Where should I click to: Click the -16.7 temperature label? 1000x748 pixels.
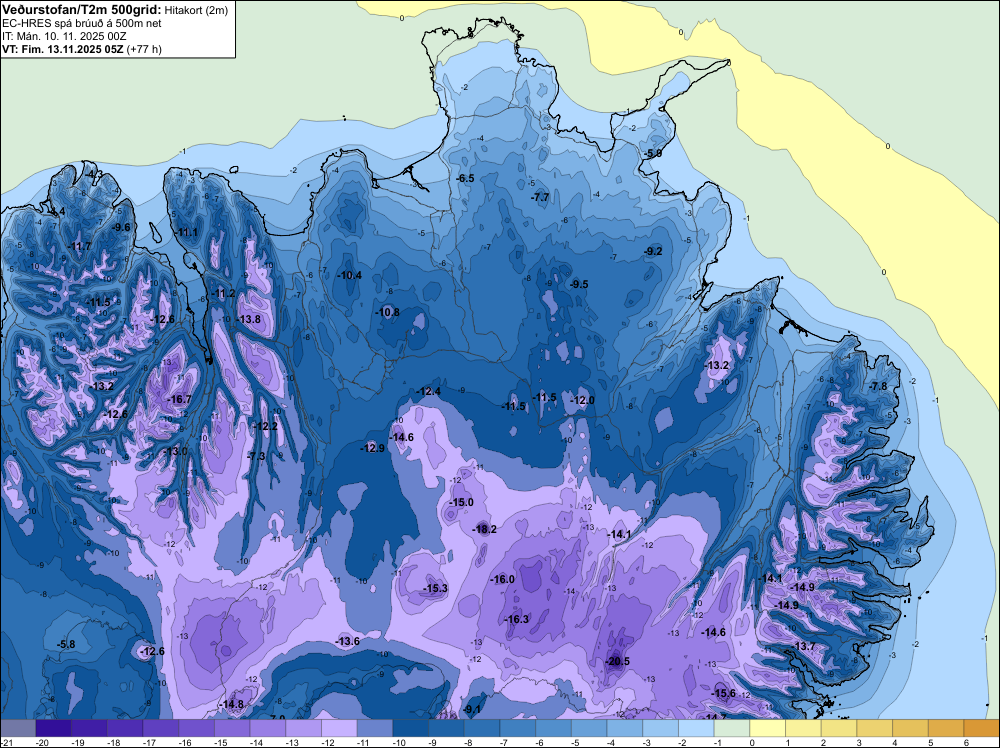click(x=179, y=399)
